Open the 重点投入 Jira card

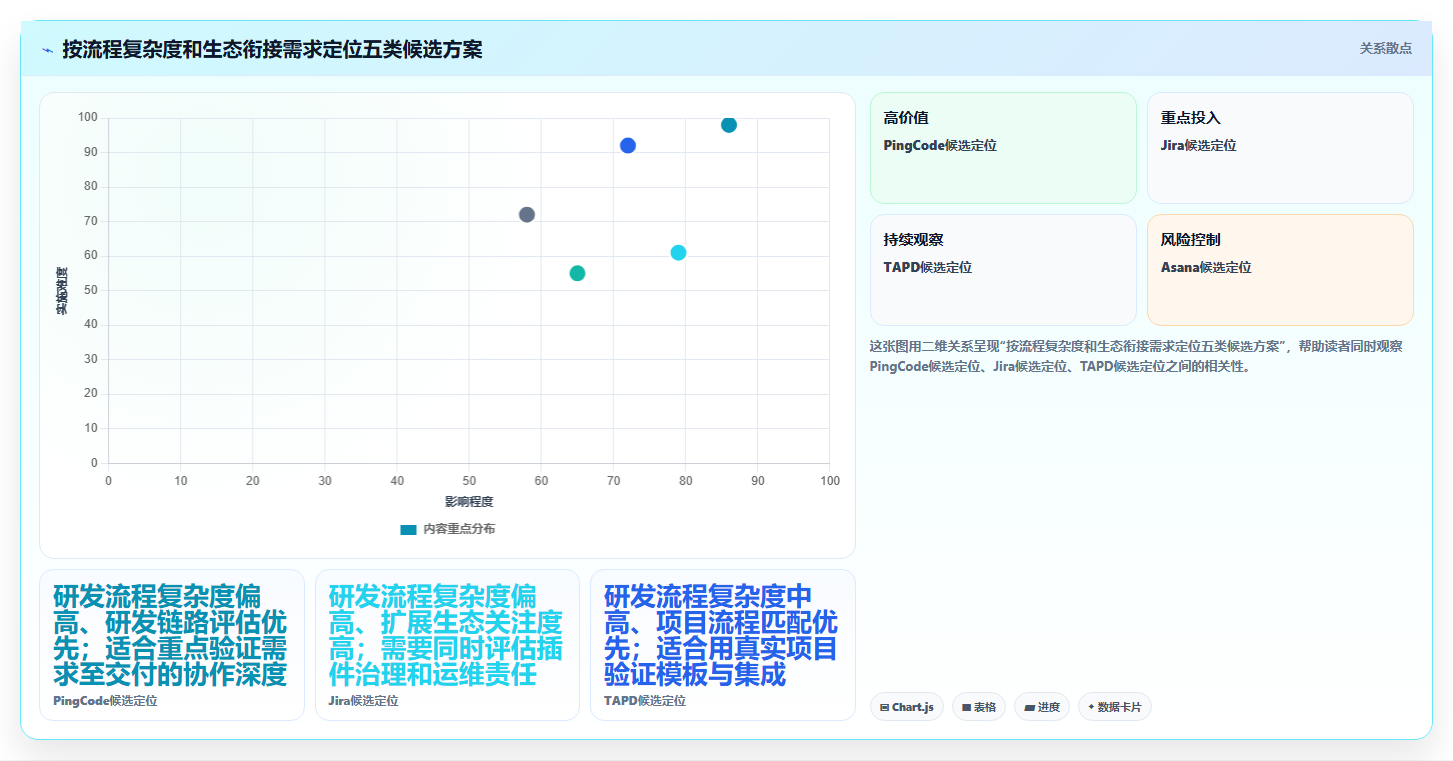(1280, 148)
